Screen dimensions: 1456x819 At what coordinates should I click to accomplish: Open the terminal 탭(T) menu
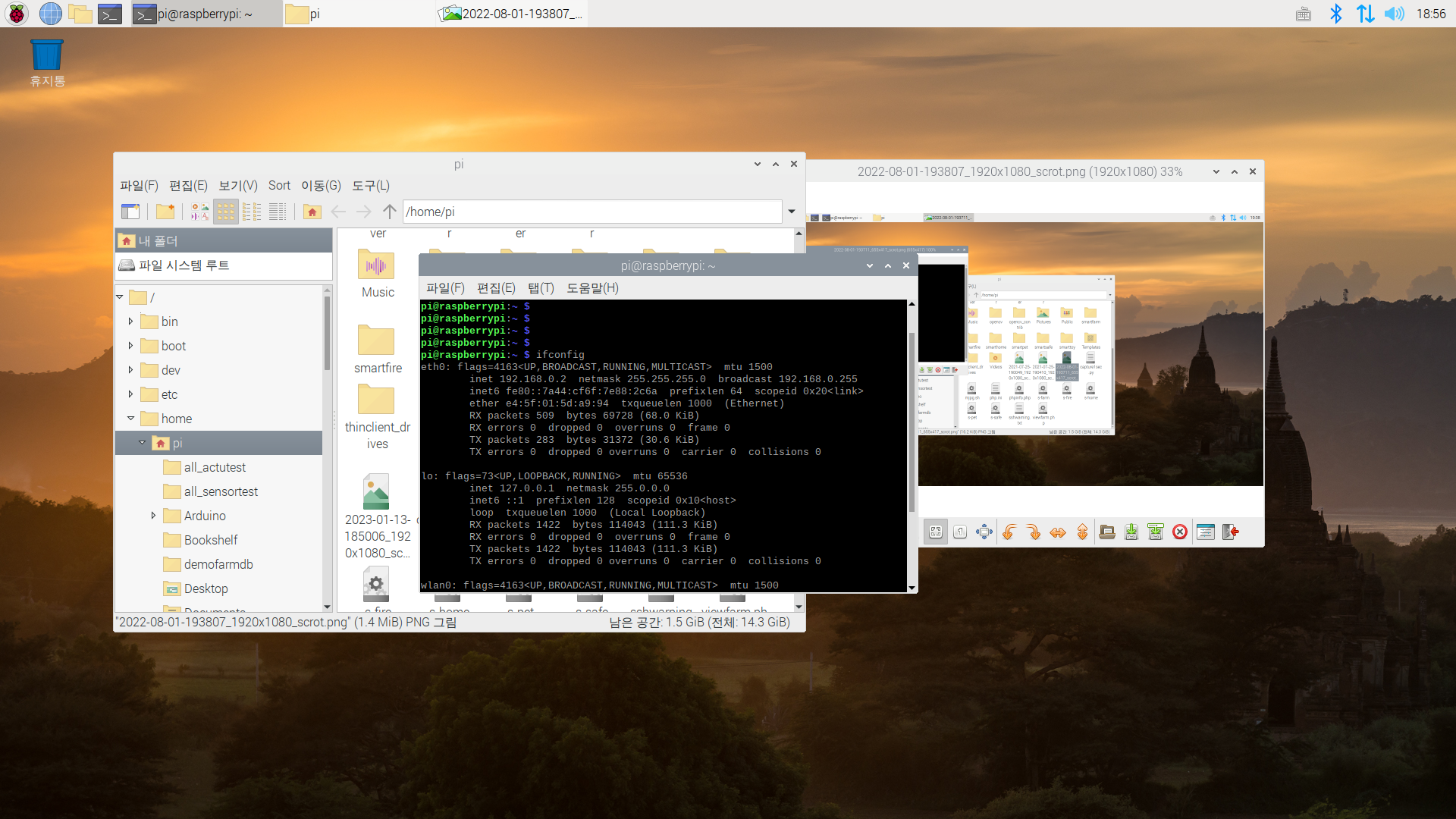tap(541, 288)
